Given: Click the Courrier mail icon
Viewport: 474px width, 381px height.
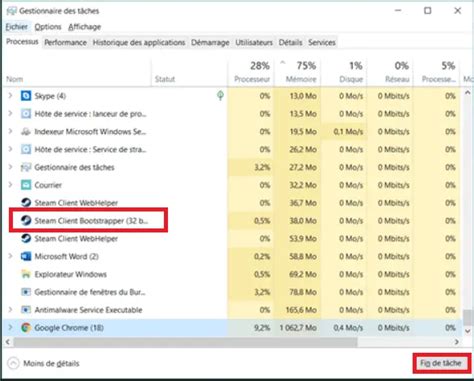Looking at the screenshot, I should pyautogui.click(x=26, y=185).
